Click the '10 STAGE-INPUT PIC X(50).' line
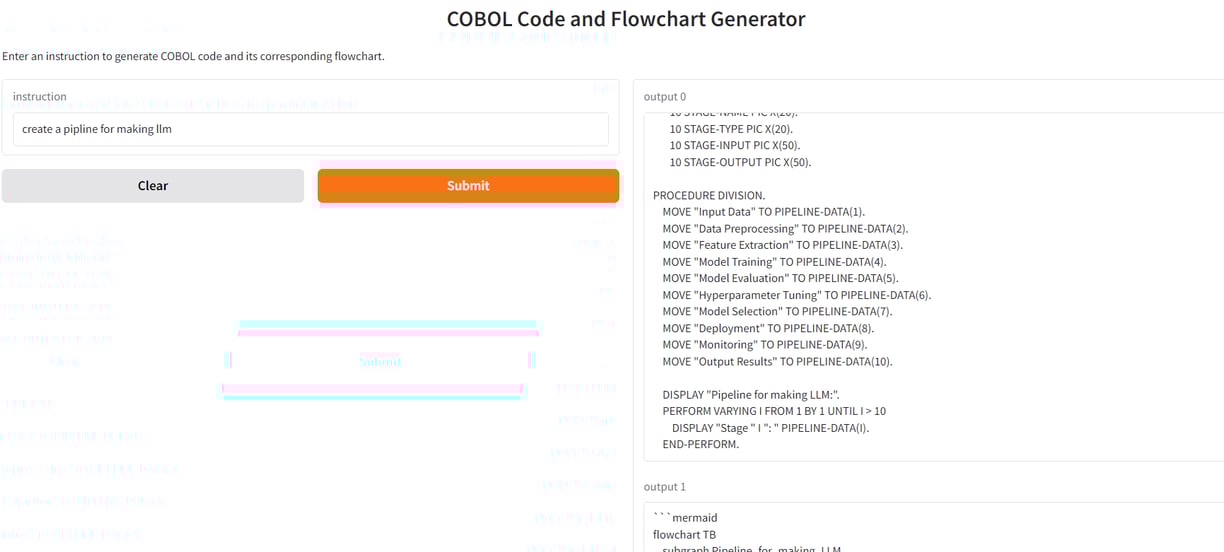This screenshot has height=552, width=1224. [735, 145]
